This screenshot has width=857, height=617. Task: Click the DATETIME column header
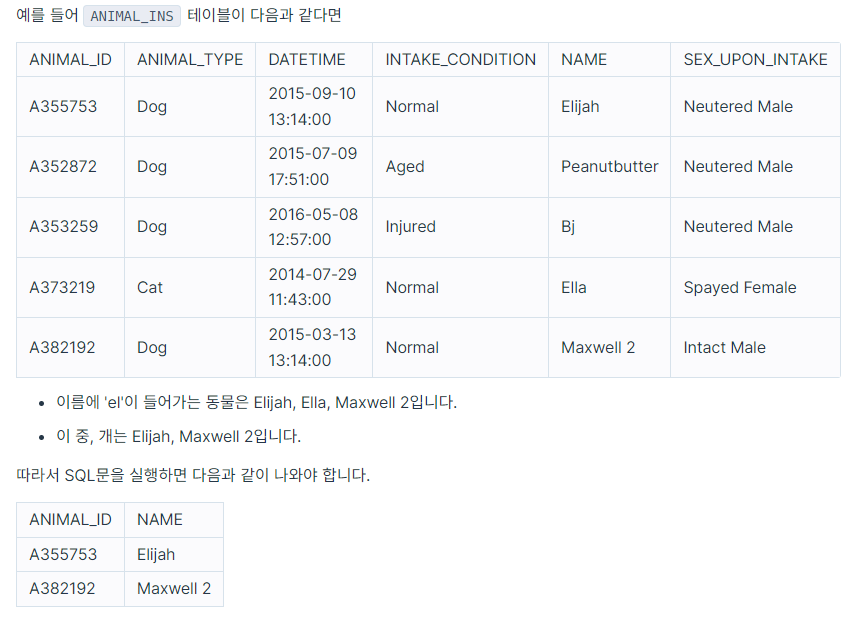pyautogui.click(x=314, y=60)
